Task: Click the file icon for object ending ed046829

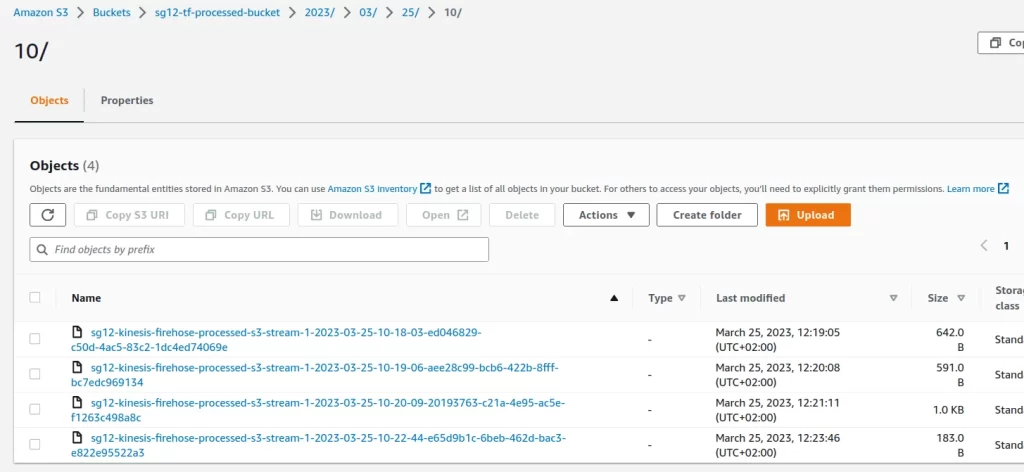Action: (x=78, y=332)
